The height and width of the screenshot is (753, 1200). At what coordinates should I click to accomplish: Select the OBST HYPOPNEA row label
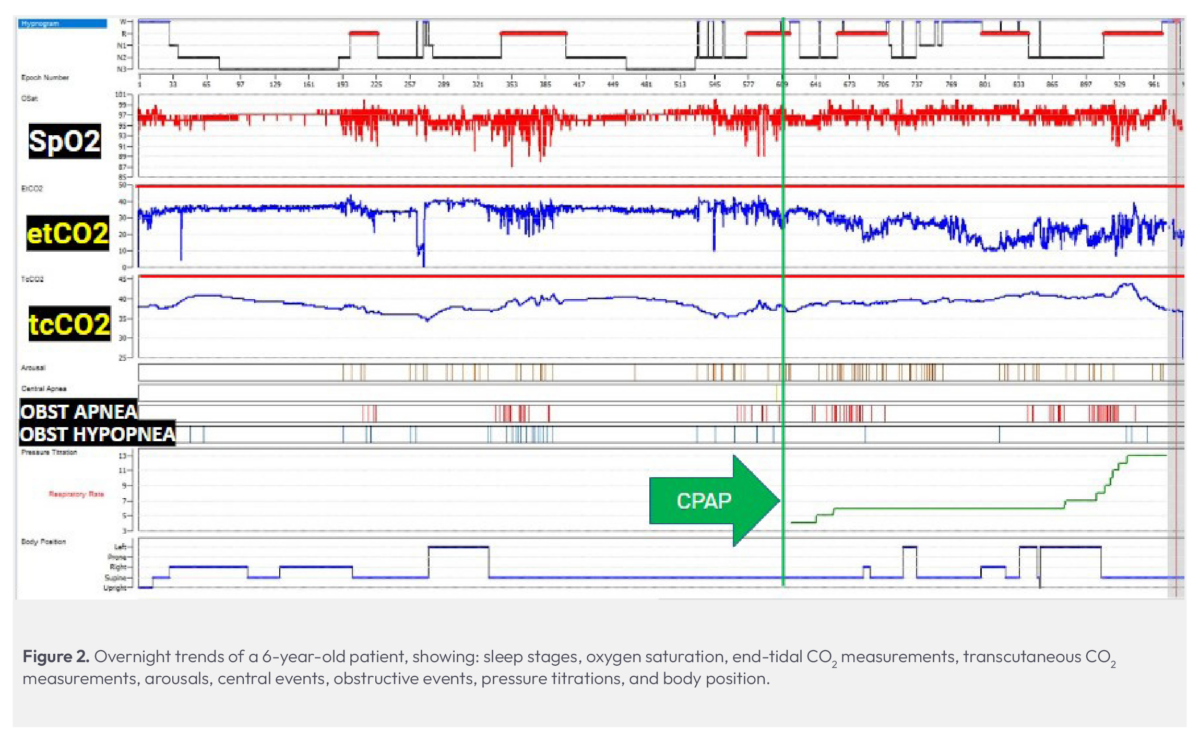pyautogui.click(x=97, y=434)
